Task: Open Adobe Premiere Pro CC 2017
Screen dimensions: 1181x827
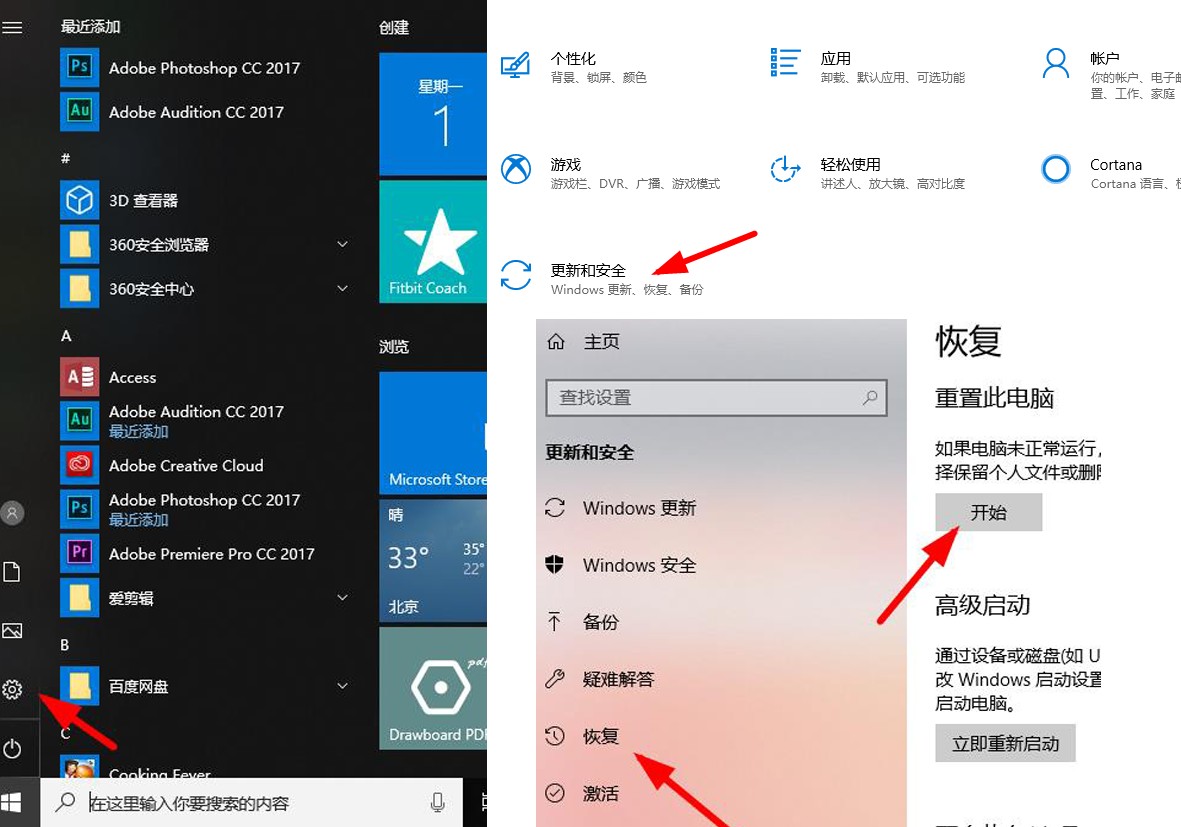Action: pos(188,554)
